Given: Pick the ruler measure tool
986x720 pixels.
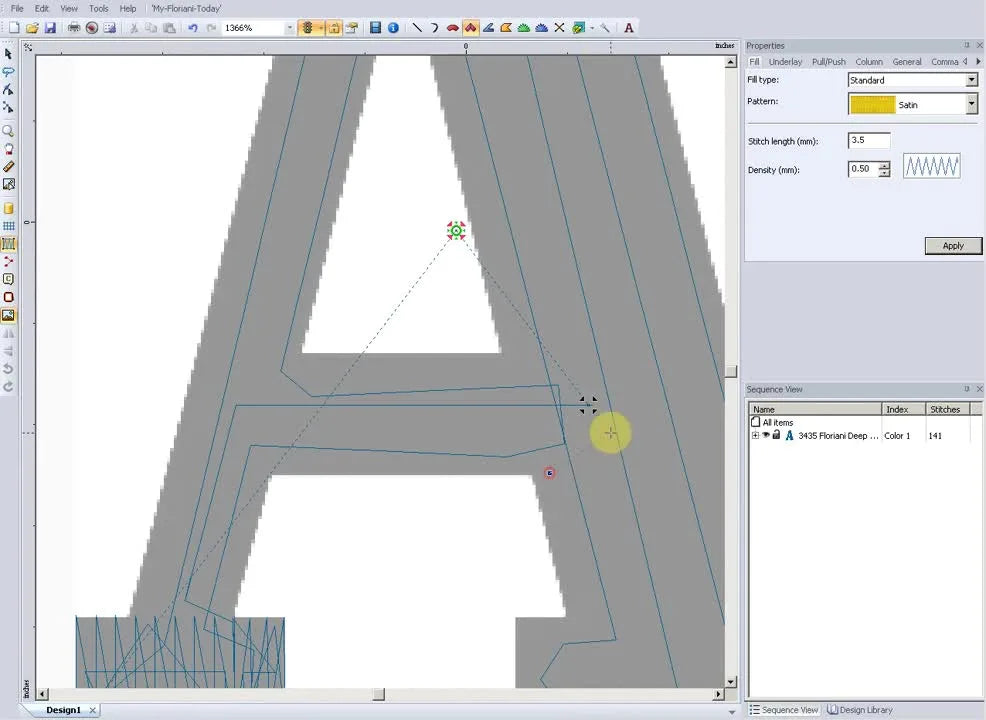Looking at the screenshot, I should (x=8, y=167).
